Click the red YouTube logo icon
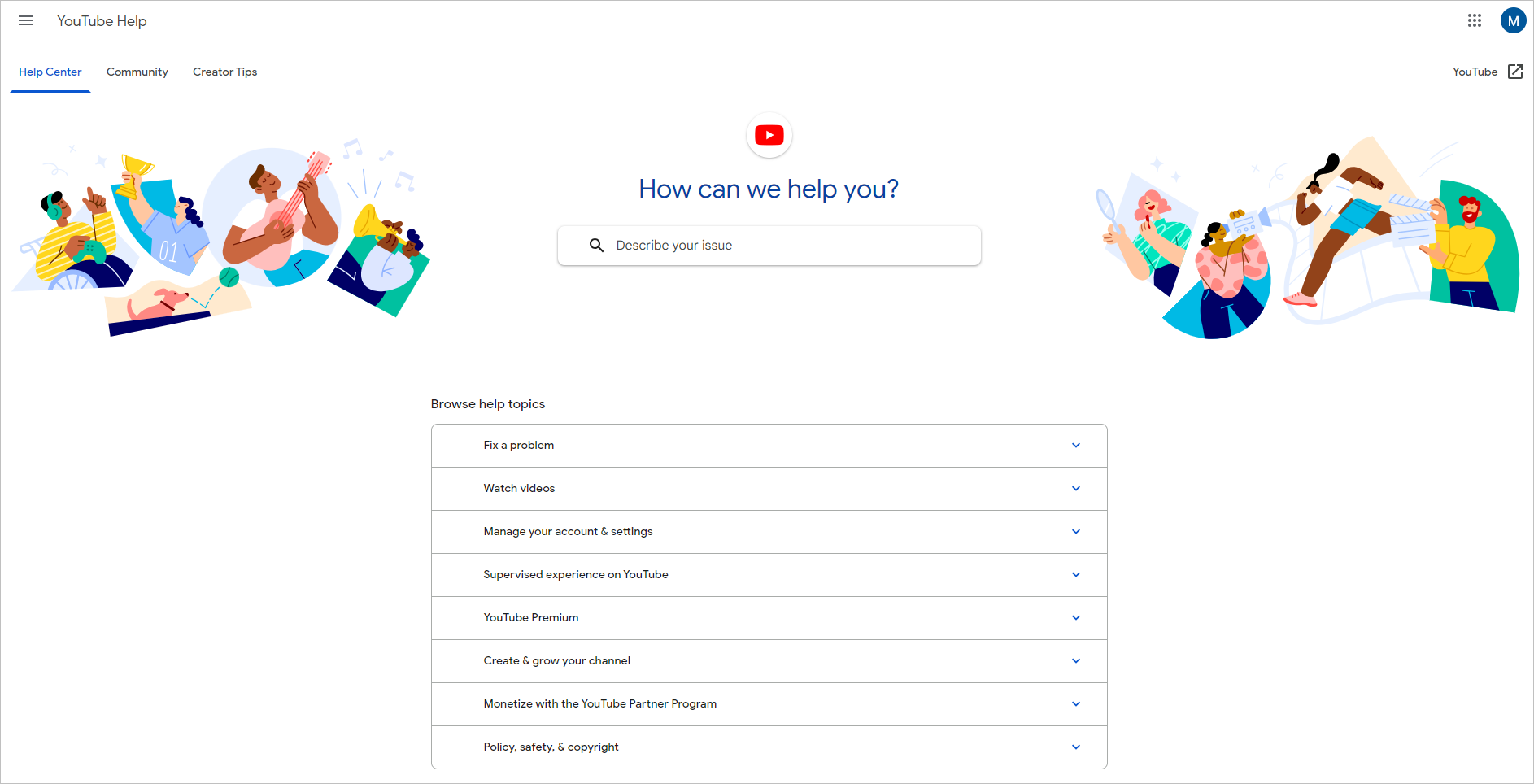This screenshot has height=784, width=1534. point(769,135)
